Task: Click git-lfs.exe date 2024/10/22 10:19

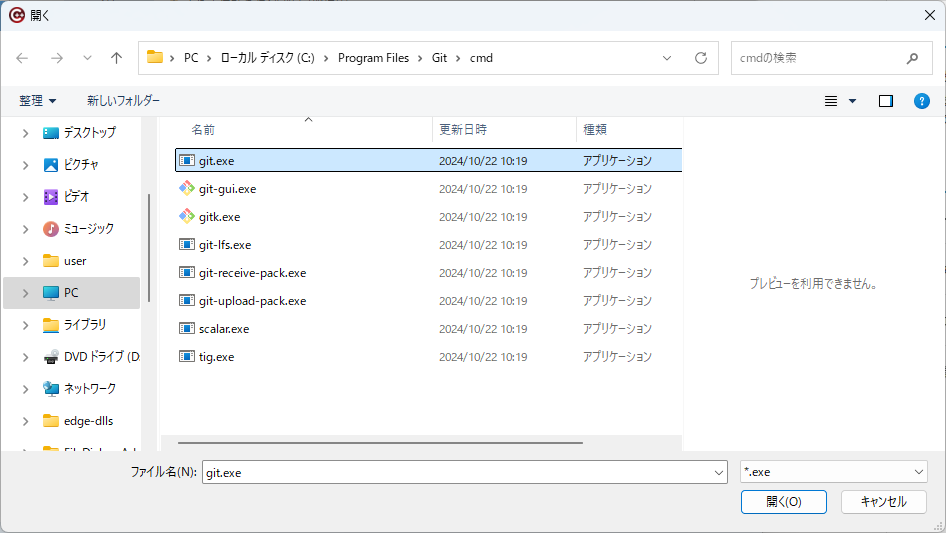Action: 483,245
